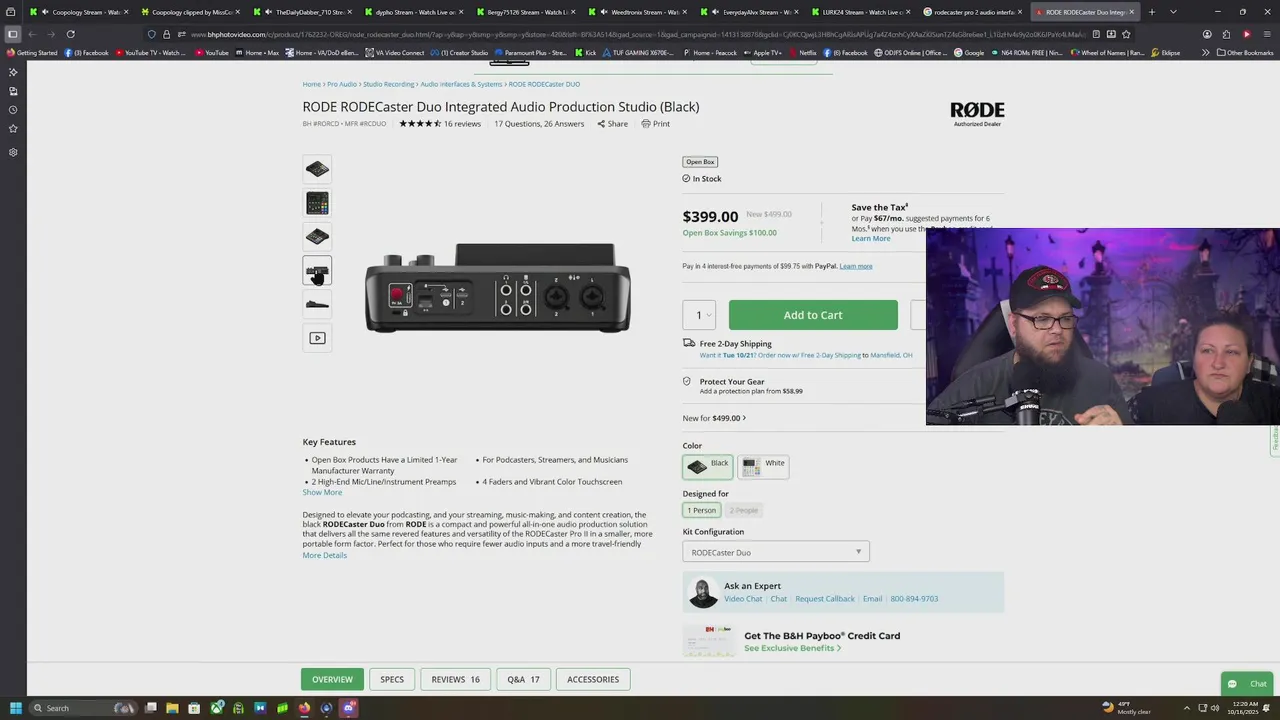Click the Home breadcrumb link
This screenshot has height=720, width=1280.
[x=312, y=84]
